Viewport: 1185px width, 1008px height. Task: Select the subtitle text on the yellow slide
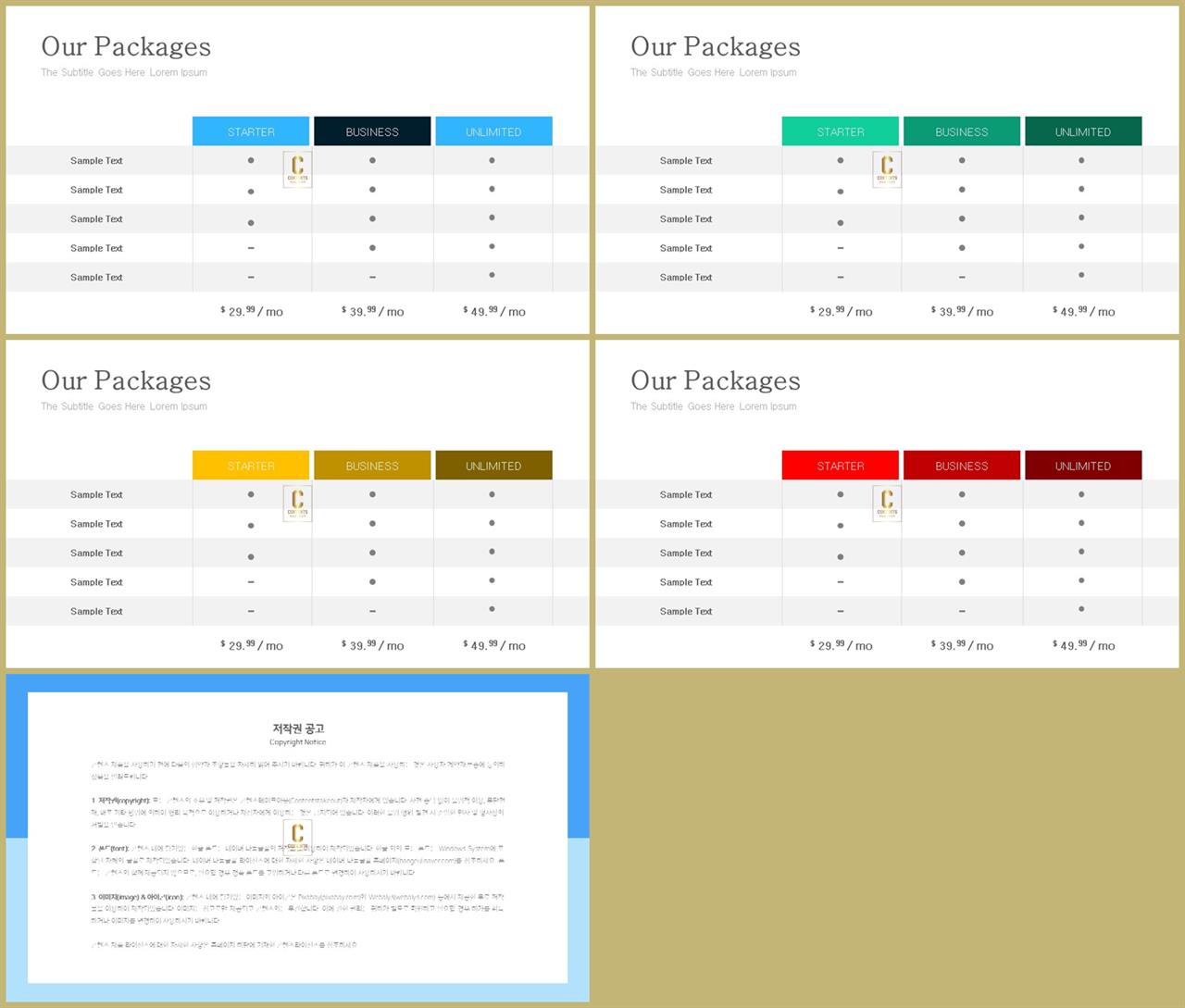point(124,406)
